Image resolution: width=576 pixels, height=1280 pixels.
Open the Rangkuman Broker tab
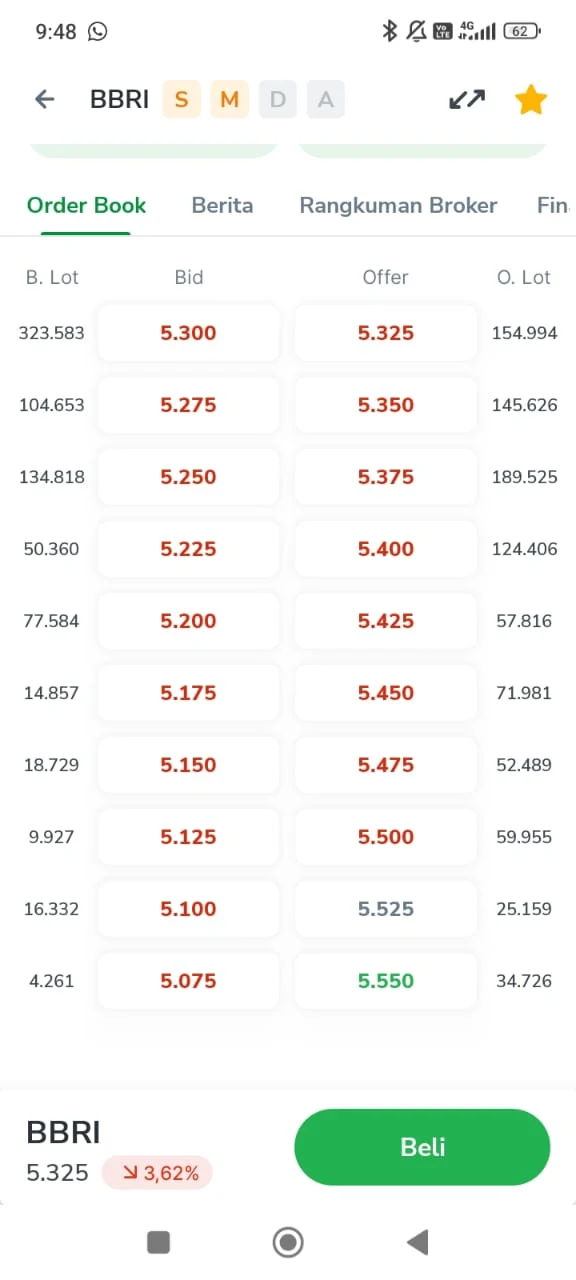[398, 205]
